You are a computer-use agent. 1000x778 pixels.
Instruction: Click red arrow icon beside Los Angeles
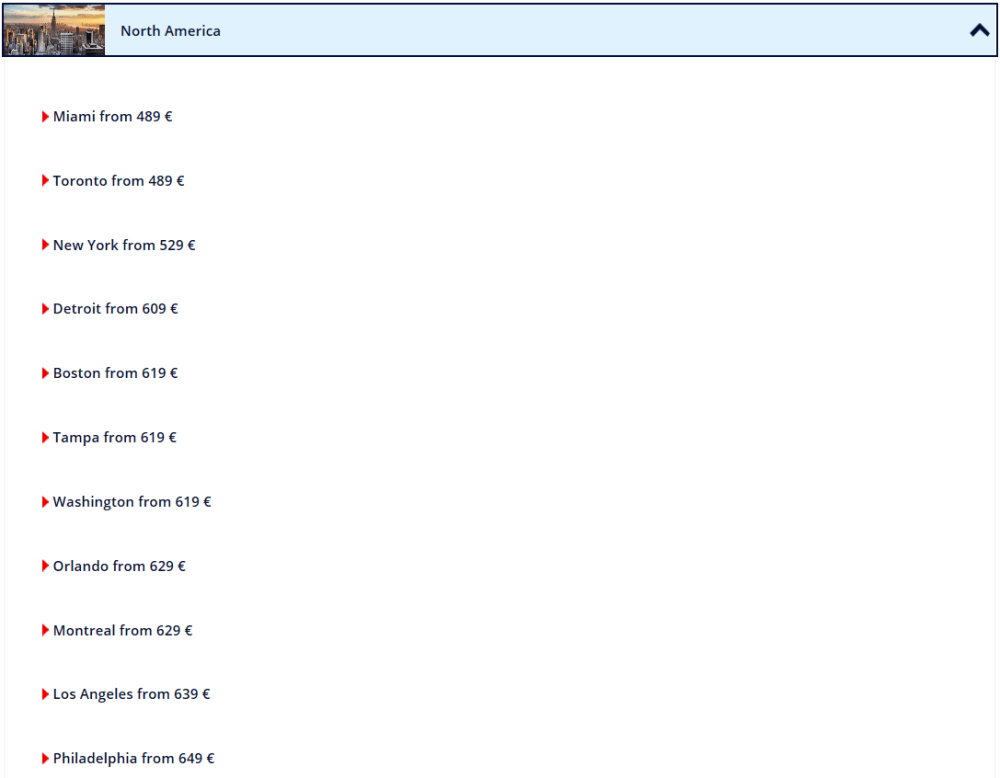coord(45,694)
